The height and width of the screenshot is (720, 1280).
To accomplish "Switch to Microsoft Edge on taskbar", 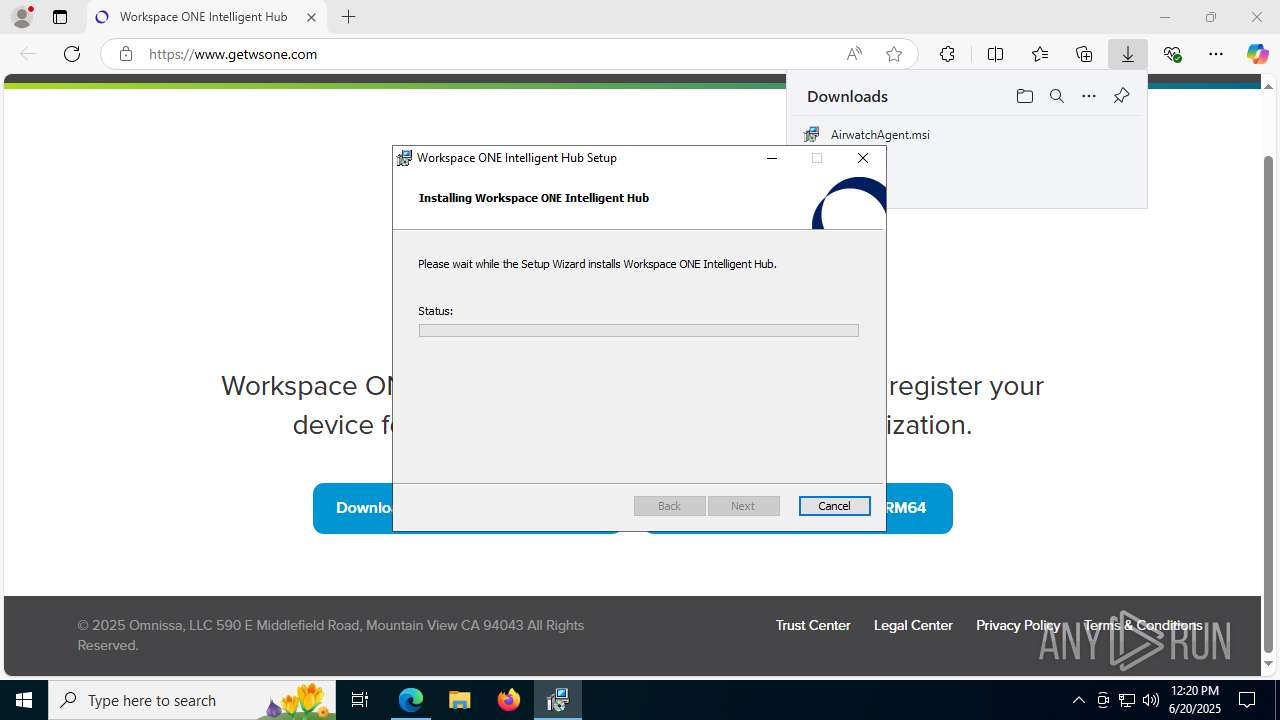I will [x=411, y=700].
